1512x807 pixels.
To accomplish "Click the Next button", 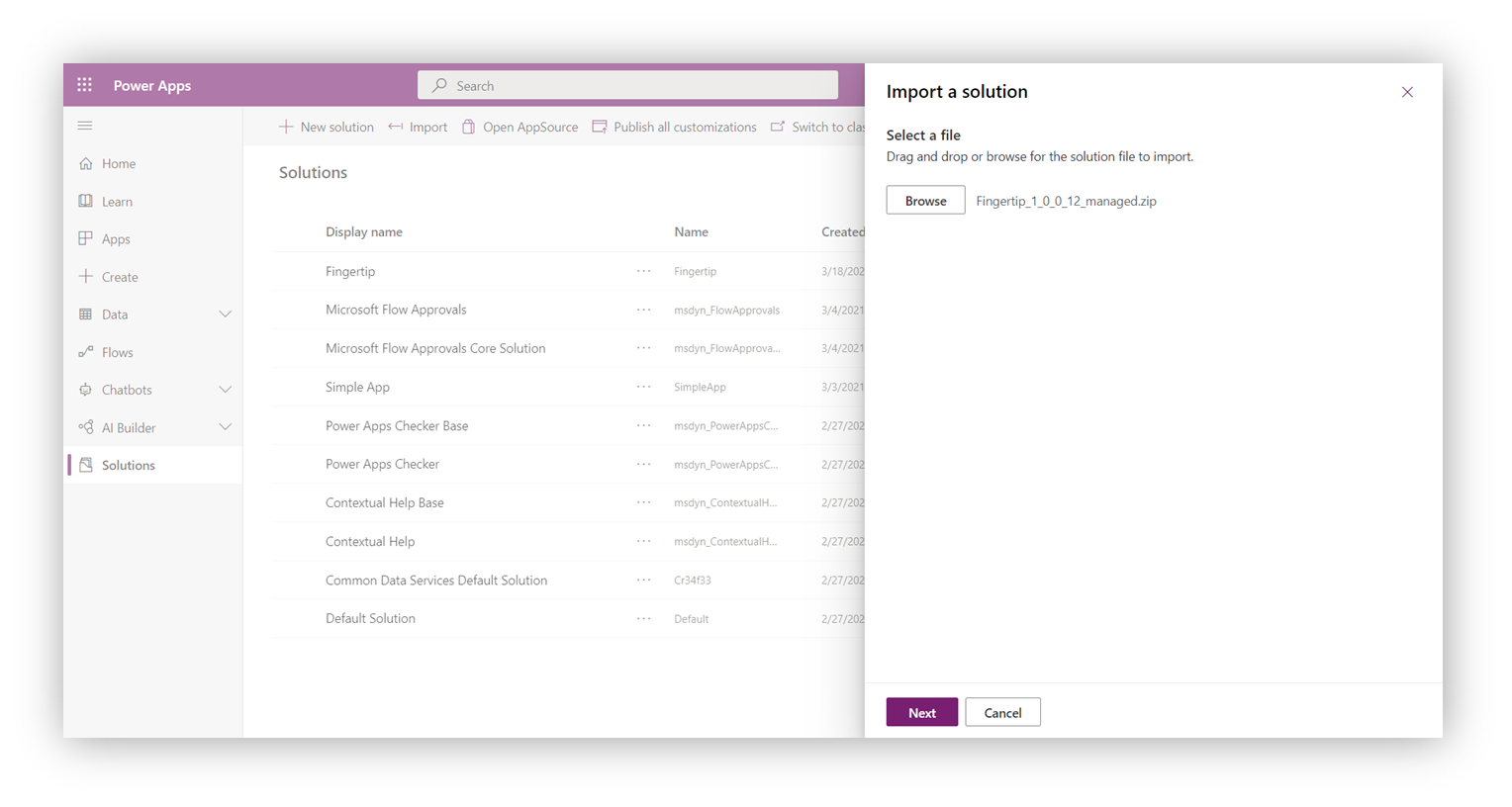I will 921,712.
